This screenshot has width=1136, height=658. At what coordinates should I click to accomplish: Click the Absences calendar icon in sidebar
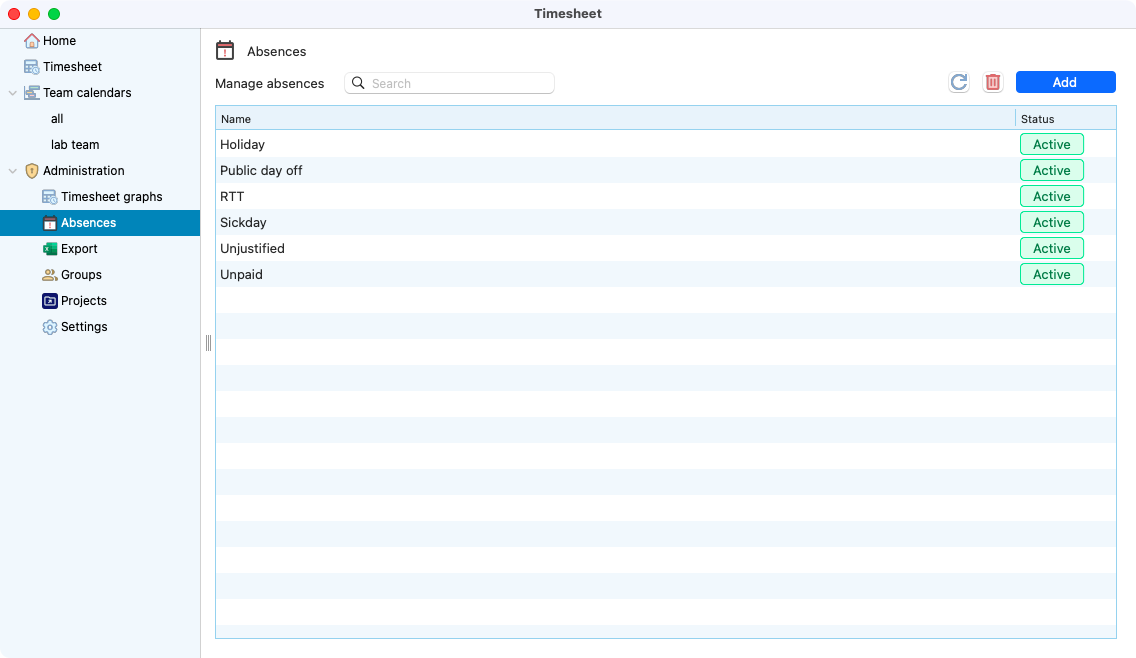49,223
